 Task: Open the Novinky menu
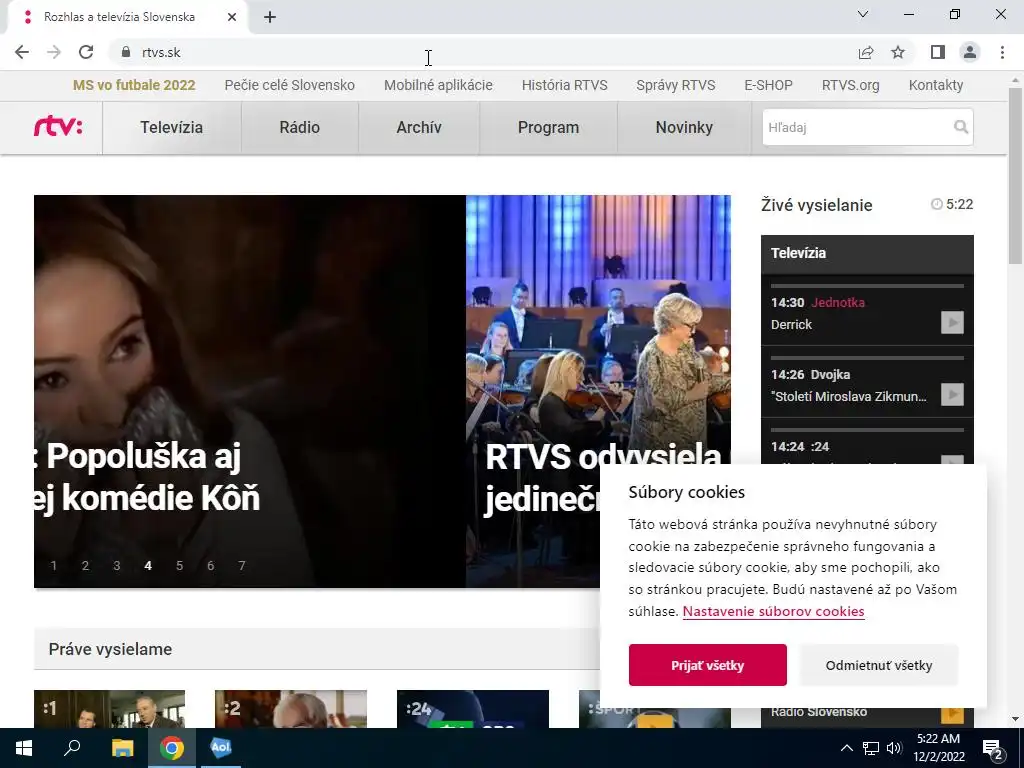tap(684, 127)
